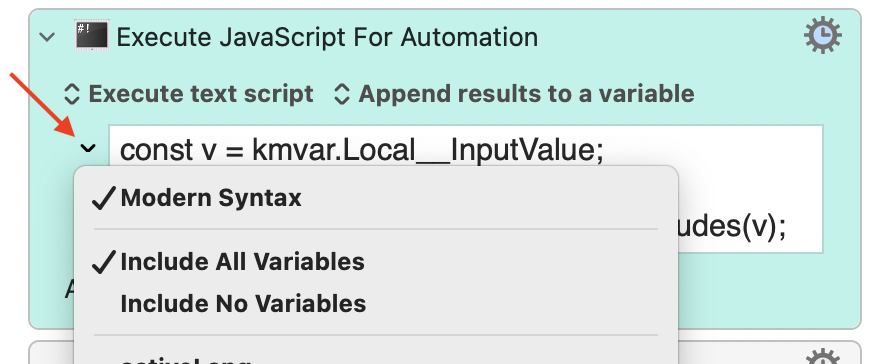878x364 pixels.
Task: Open the gear clock menu of JavaScript action
Action: (x=823, y=36)
